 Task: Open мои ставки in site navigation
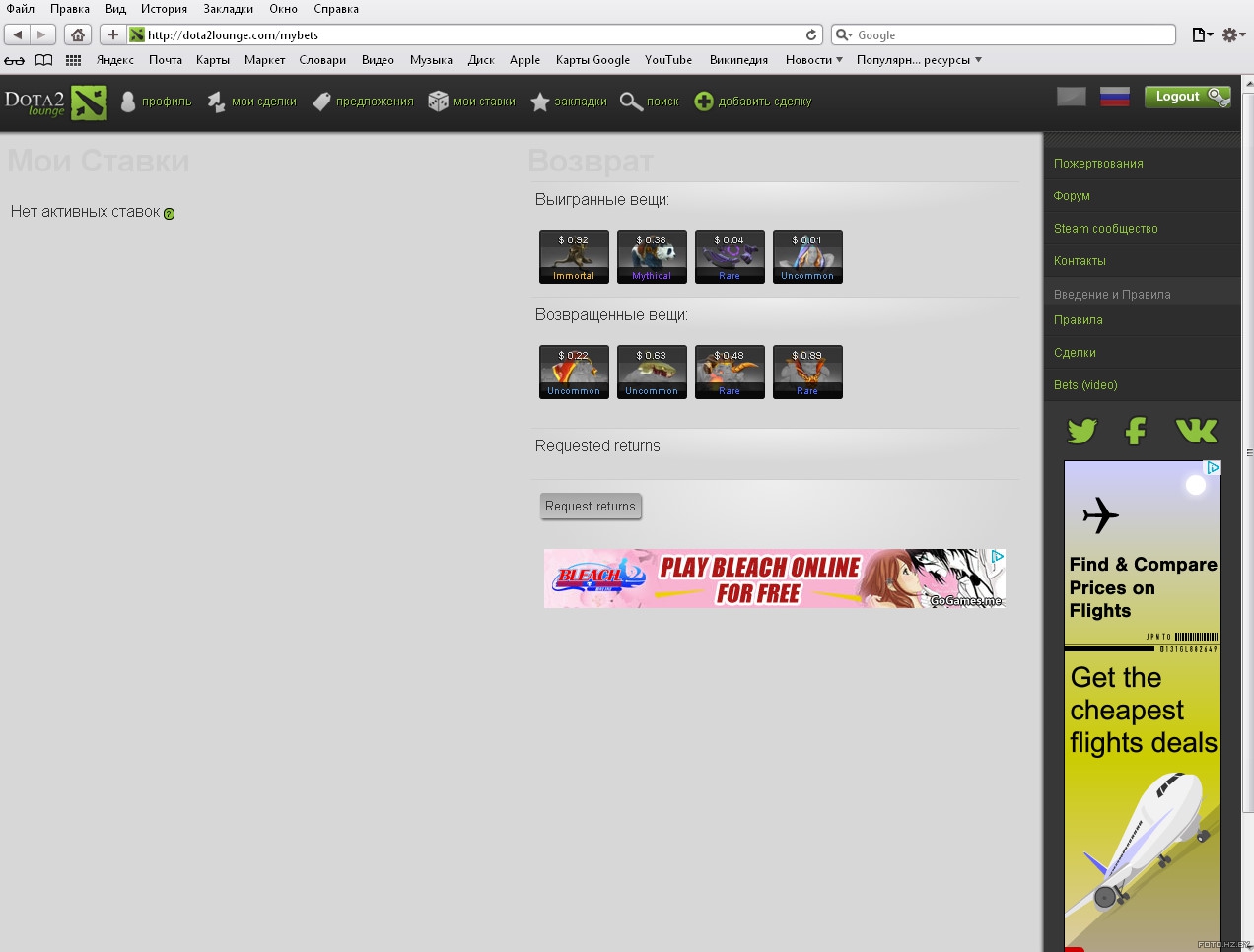tap(471, 102)
